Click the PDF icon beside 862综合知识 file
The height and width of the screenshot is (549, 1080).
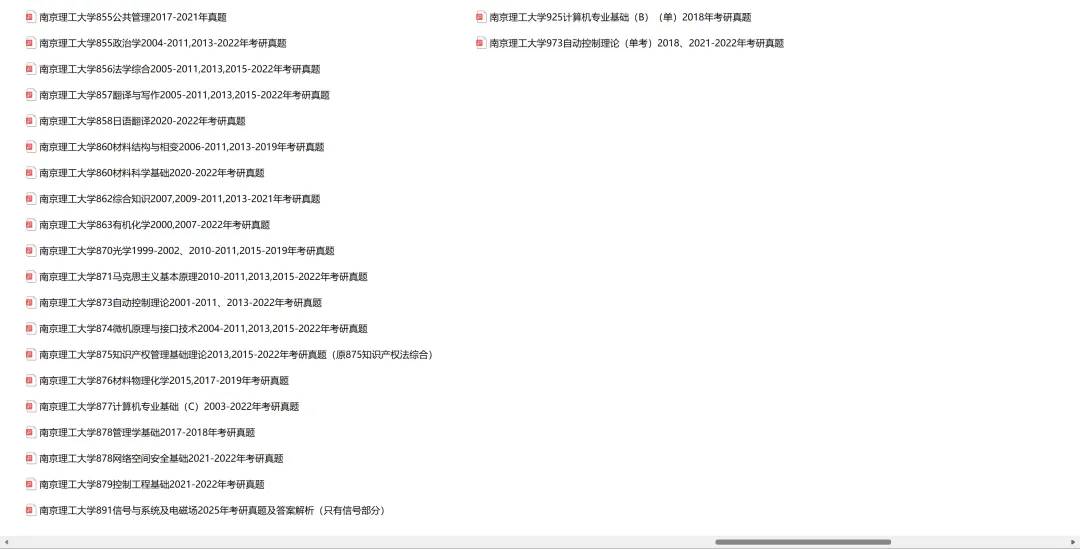[x=30, y=198]
